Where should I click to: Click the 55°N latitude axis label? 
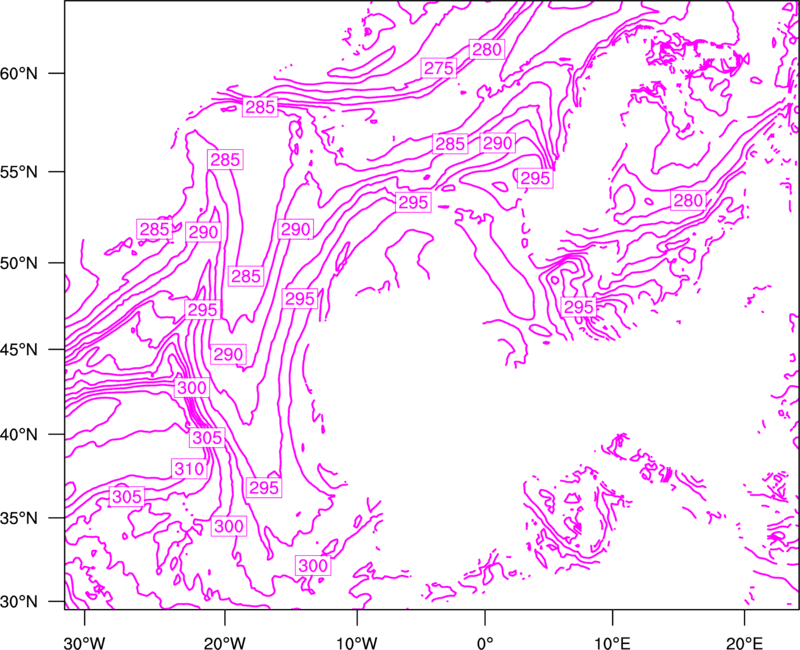click(x=19, y=172)
